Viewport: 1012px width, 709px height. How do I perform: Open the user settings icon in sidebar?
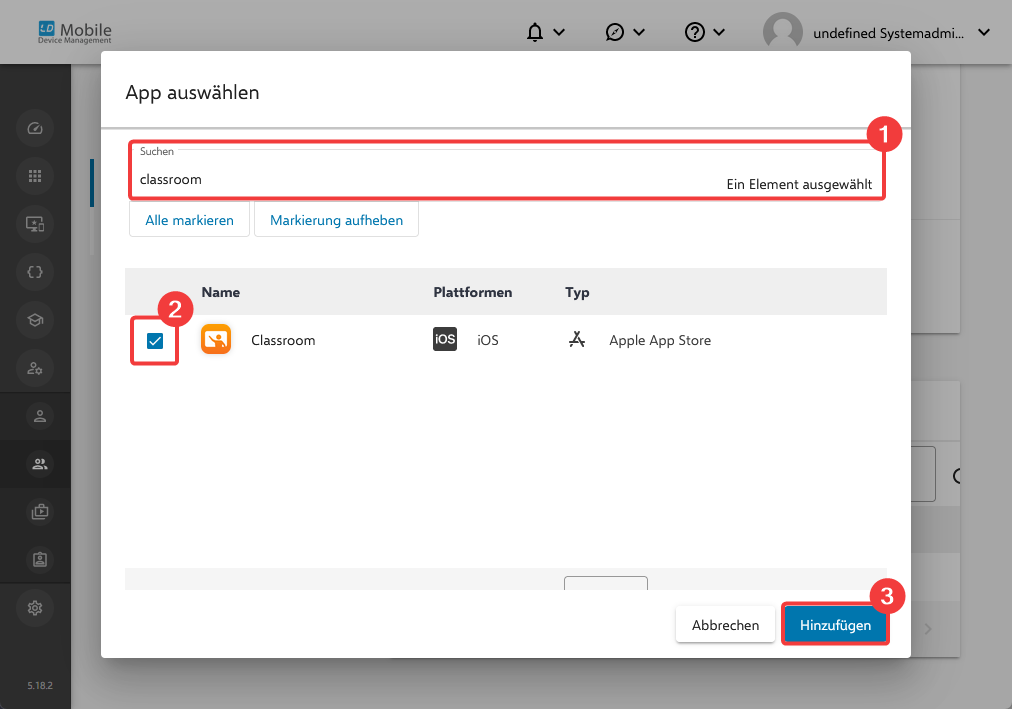(35, 368)
